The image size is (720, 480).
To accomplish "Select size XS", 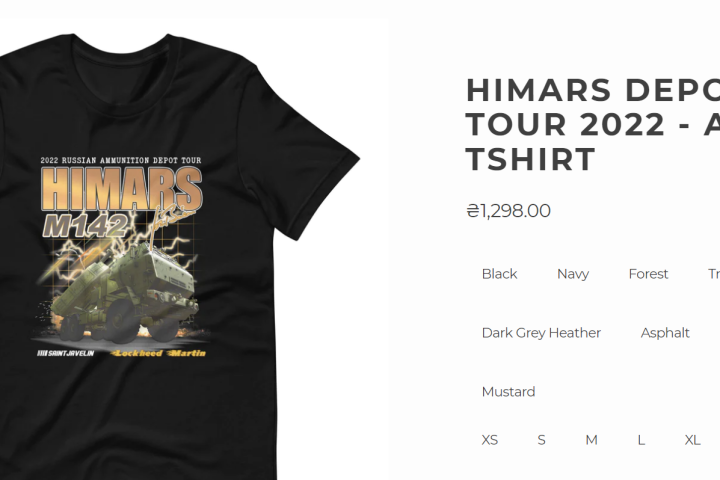I will (489, 440).
